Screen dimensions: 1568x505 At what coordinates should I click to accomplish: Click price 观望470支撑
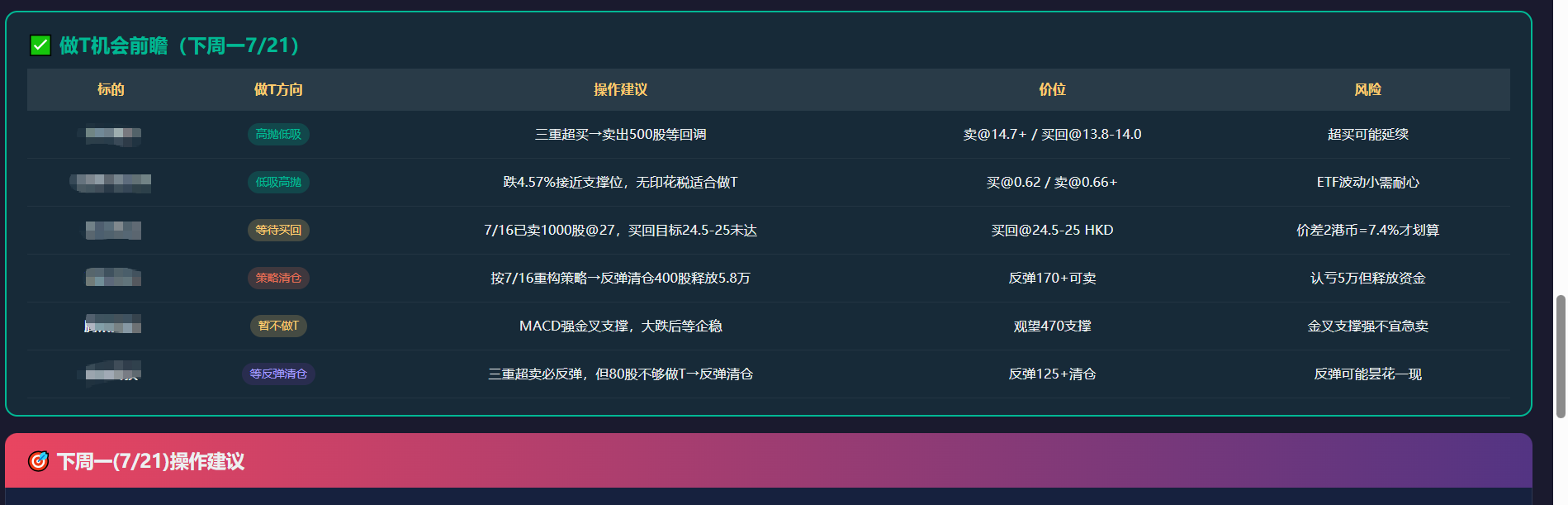(x=1052, y=326)
